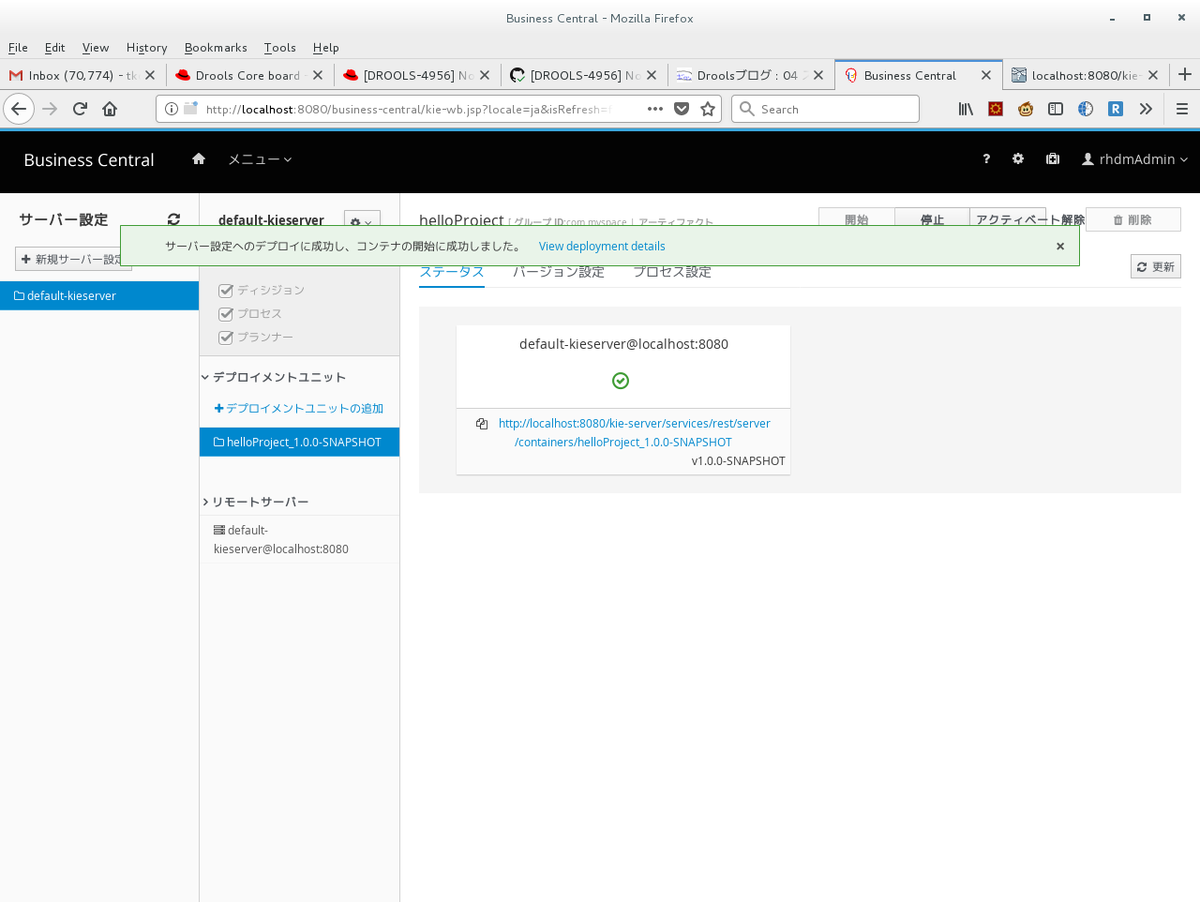Open the rhdmAdmin user dropdown
Image resolution: width=1200 pixels, height=902 pixels.
pyautogui.click(x=1135, y=159)
